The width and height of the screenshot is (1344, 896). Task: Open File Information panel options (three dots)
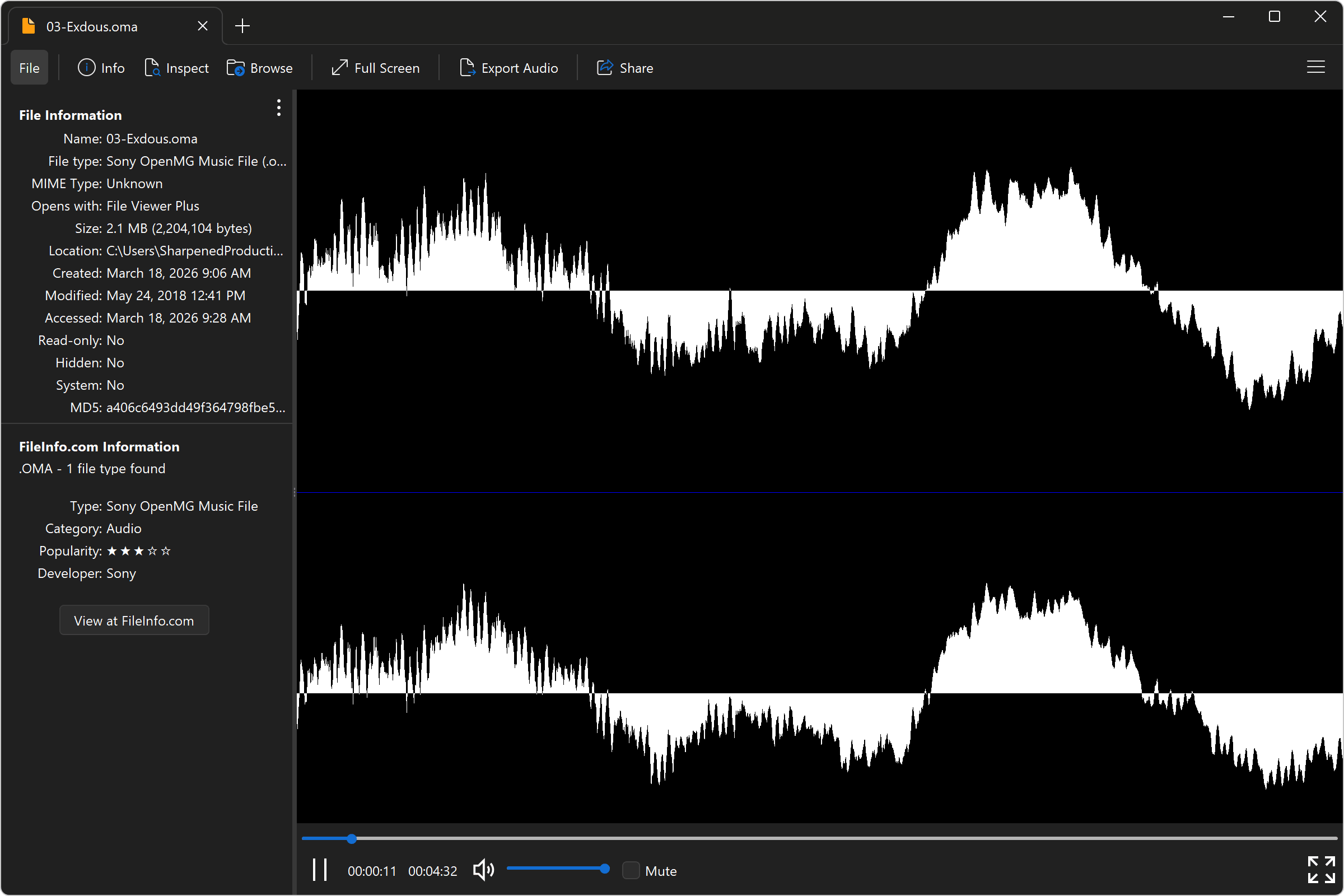(x=279, y=108)
